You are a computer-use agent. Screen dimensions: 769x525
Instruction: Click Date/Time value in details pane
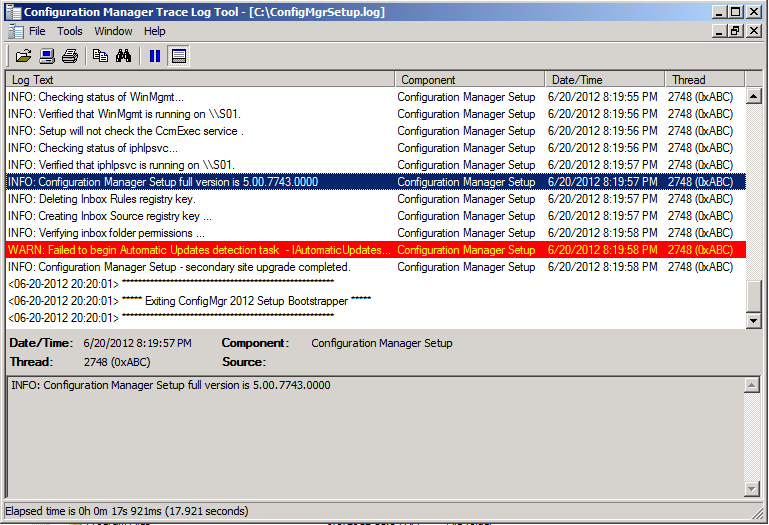click(137, 343)
